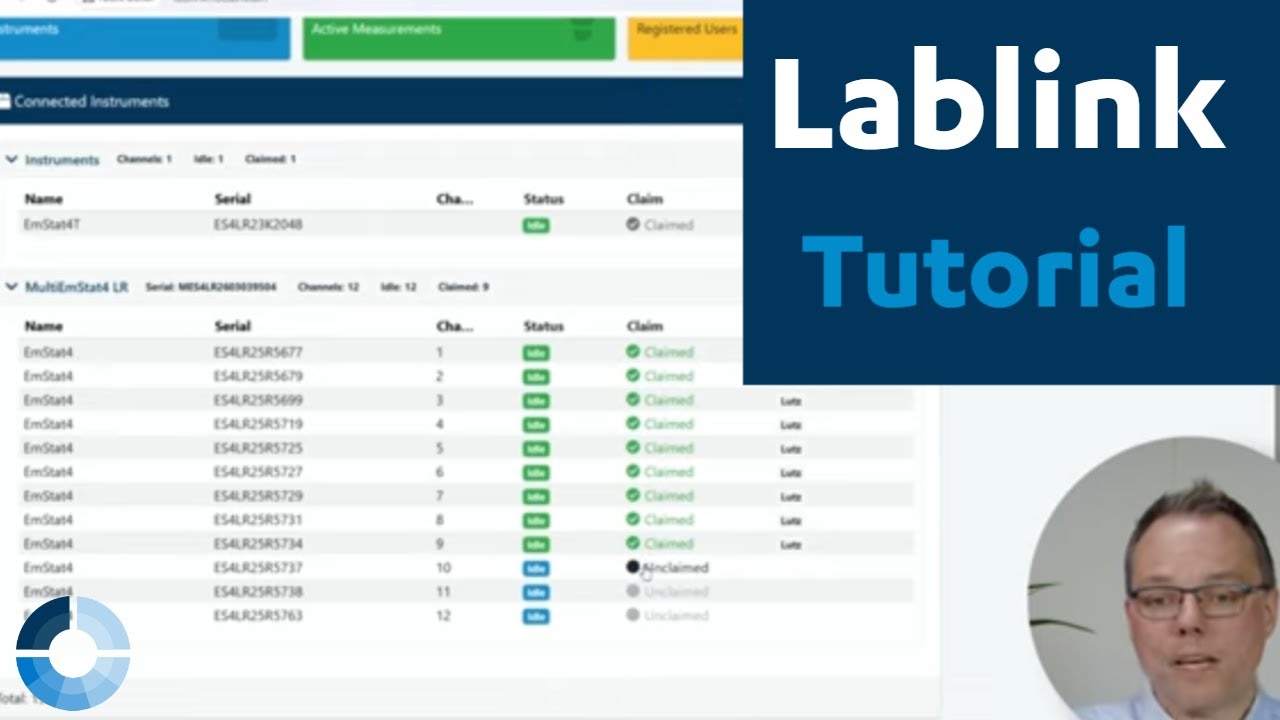The width and height of the screenshot is (1280, 720).
Task: Click the Claimed: 9 summary in MultiEmStat4 header
Action: [463, 287]
